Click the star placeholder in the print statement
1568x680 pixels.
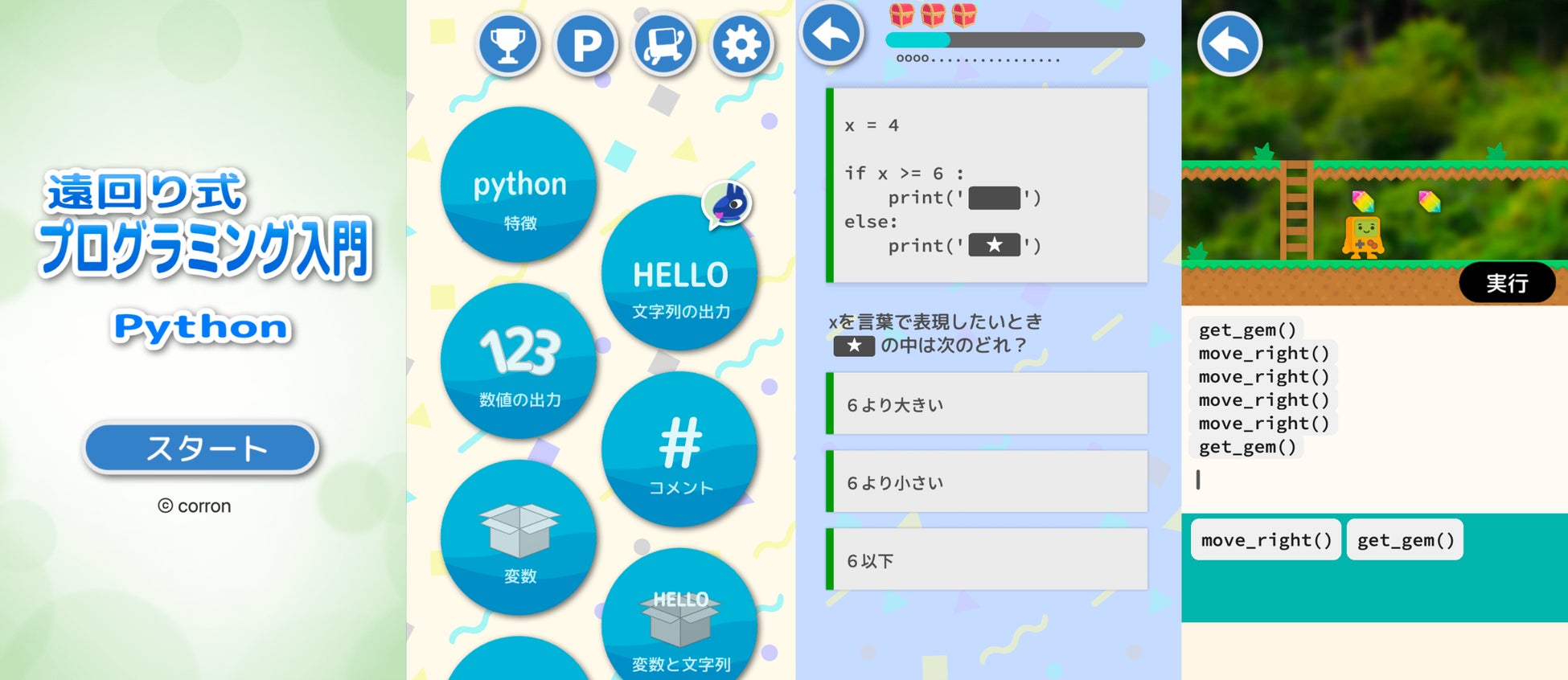994,245
